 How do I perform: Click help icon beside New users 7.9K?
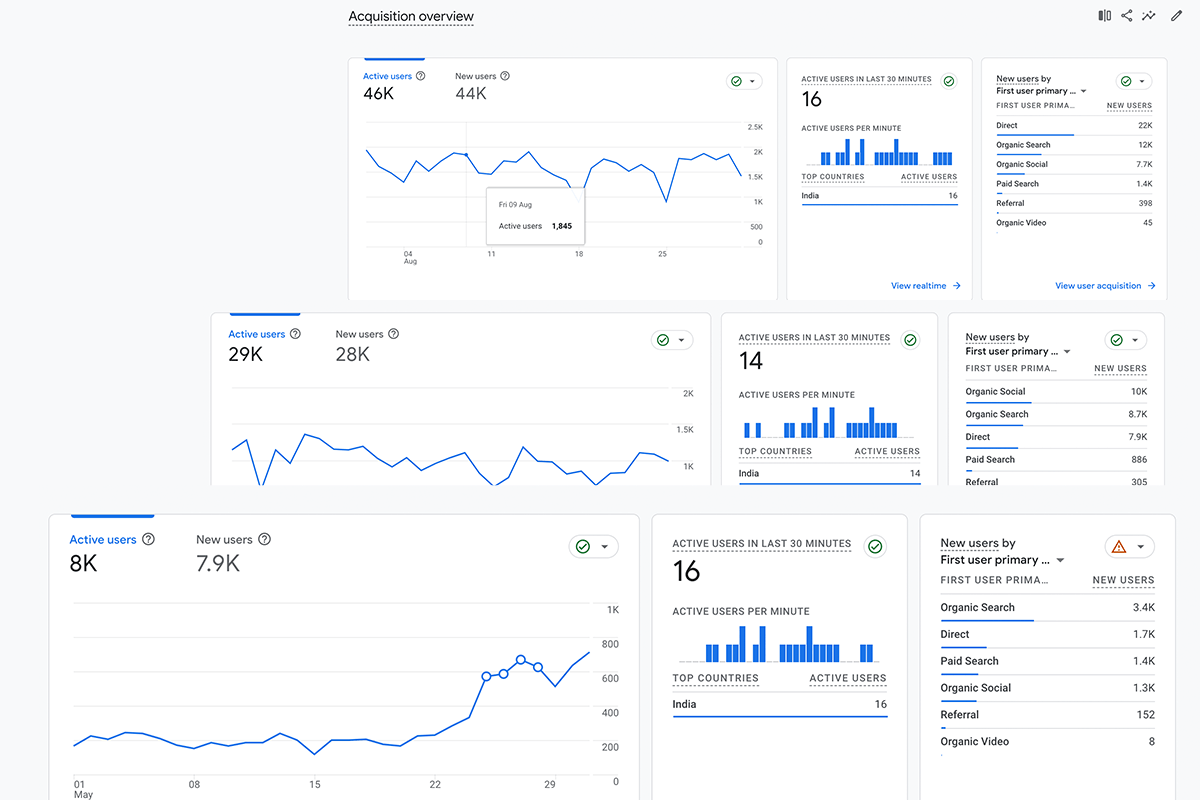[x=264, y=539]
